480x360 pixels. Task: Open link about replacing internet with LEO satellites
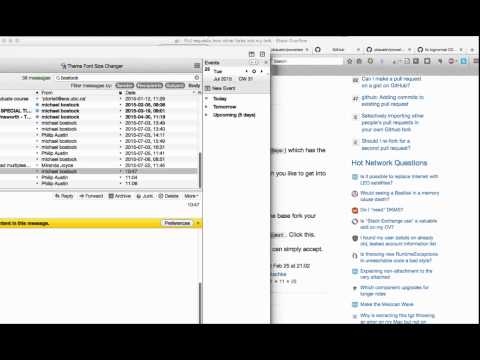(x=399, y=179)
